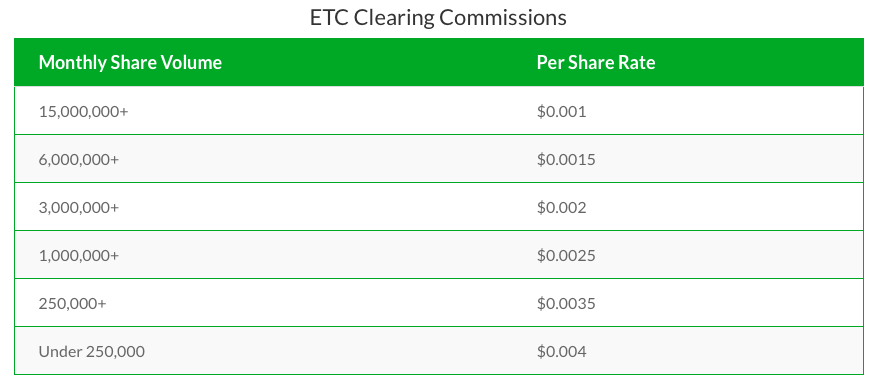The height and width of the screenshot is (389, 873).
Task: Click the green table header bar
Action: 439,62
